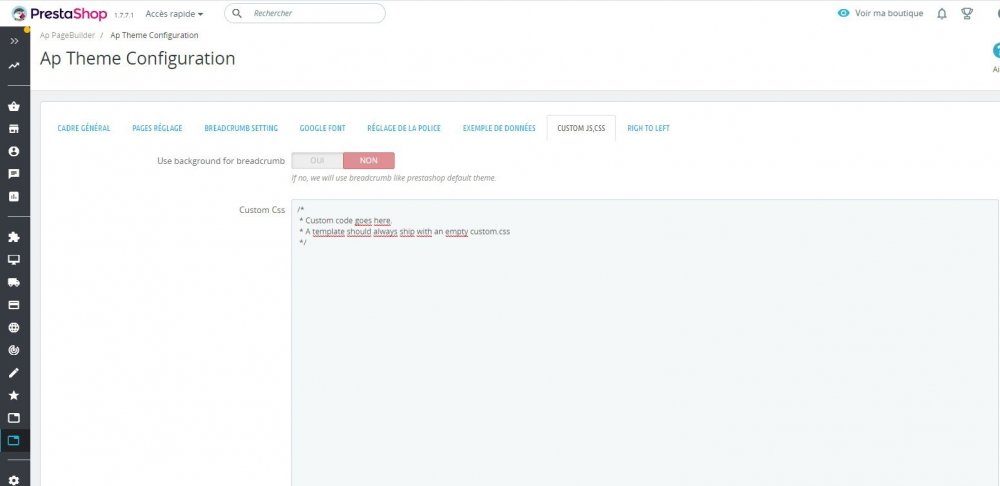Set breadcrumb background to OUI

317,161
